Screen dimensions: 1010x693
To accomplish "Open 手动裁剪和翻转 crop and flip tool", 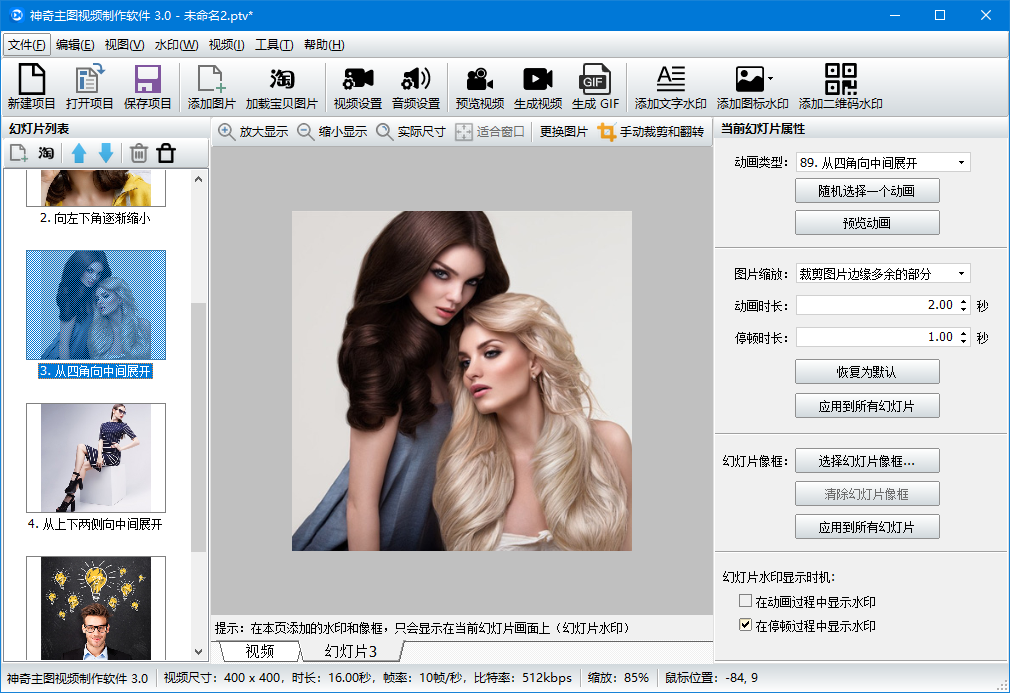I will tap(651, 131).
